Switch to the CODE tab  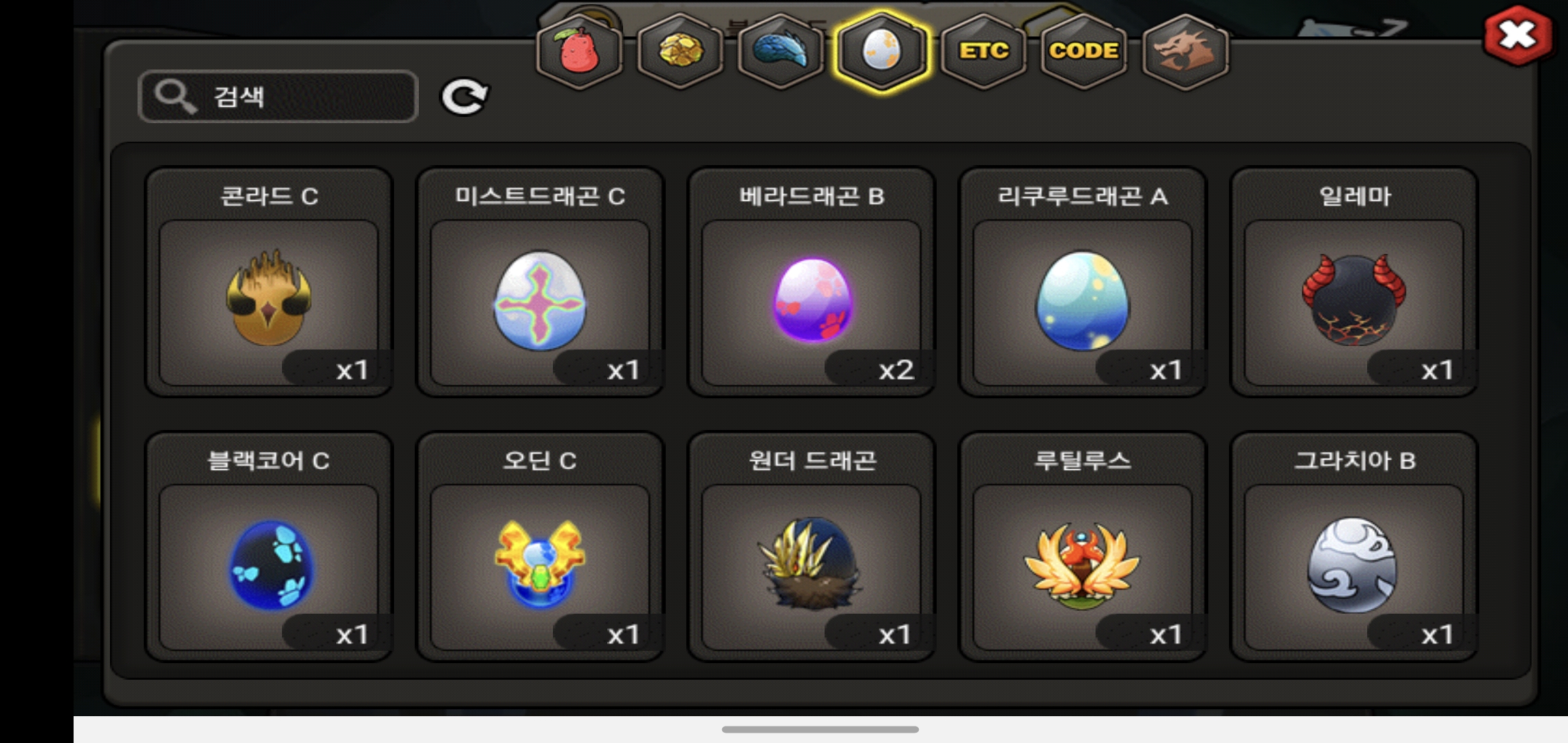[x=1084, y=51]
